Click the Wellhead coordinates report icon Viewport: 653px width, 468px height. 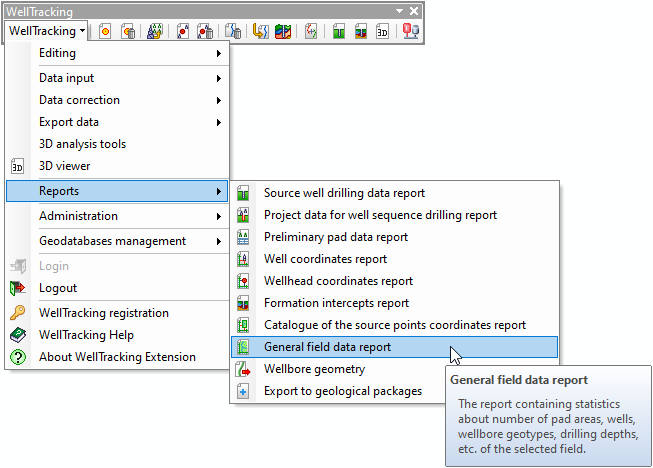click(x=243, y=281)
